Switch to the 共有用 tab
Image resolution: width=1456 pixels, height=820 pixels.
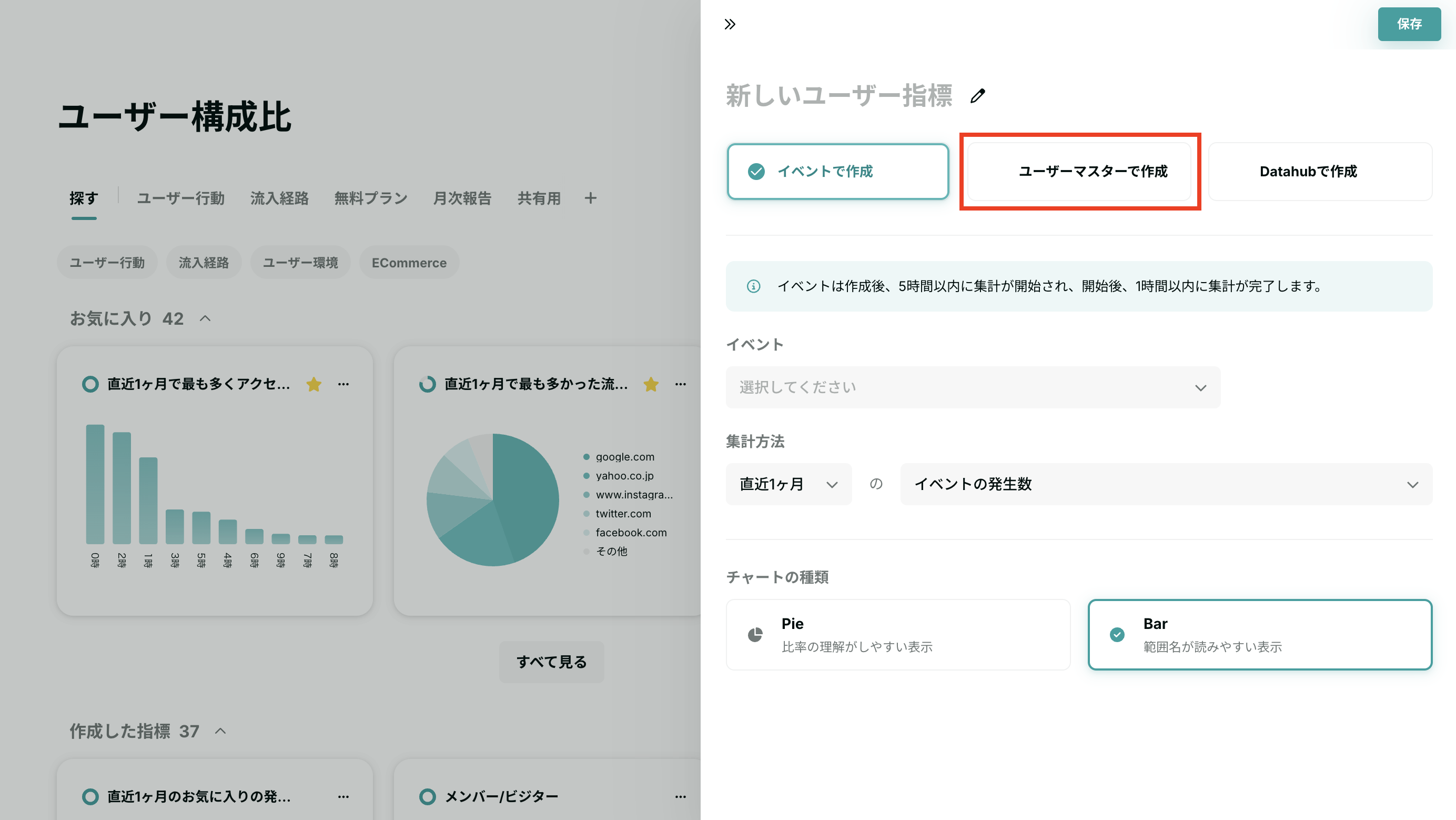pos(539,198)
